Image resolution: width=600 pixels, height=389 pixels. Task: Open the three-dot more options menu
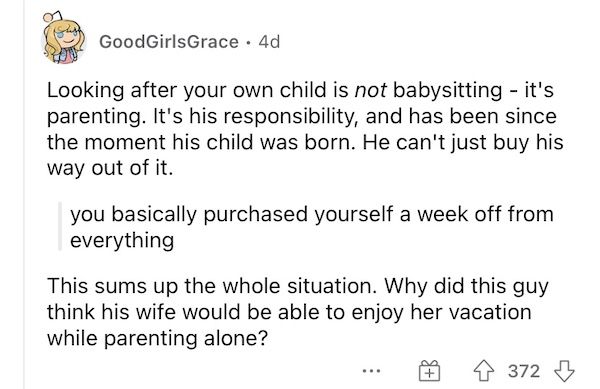pos(371,371)
